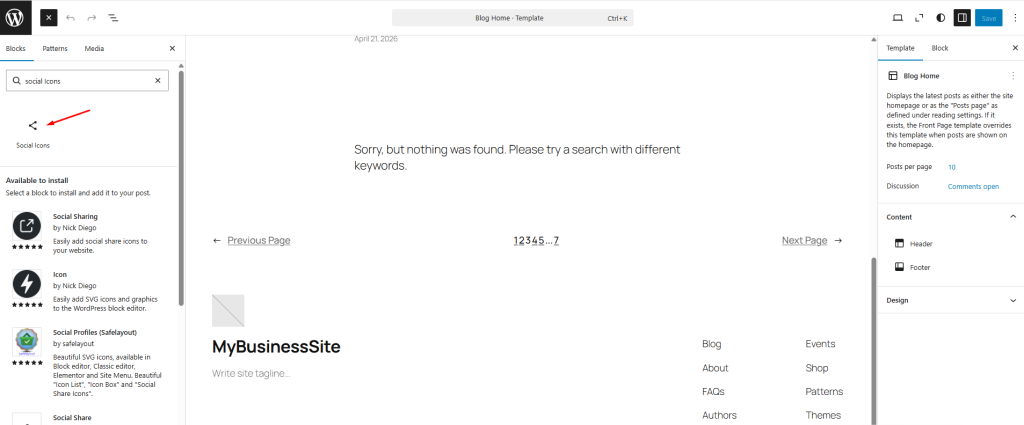
Task: Collapse the Content section
Action: 1013,217
